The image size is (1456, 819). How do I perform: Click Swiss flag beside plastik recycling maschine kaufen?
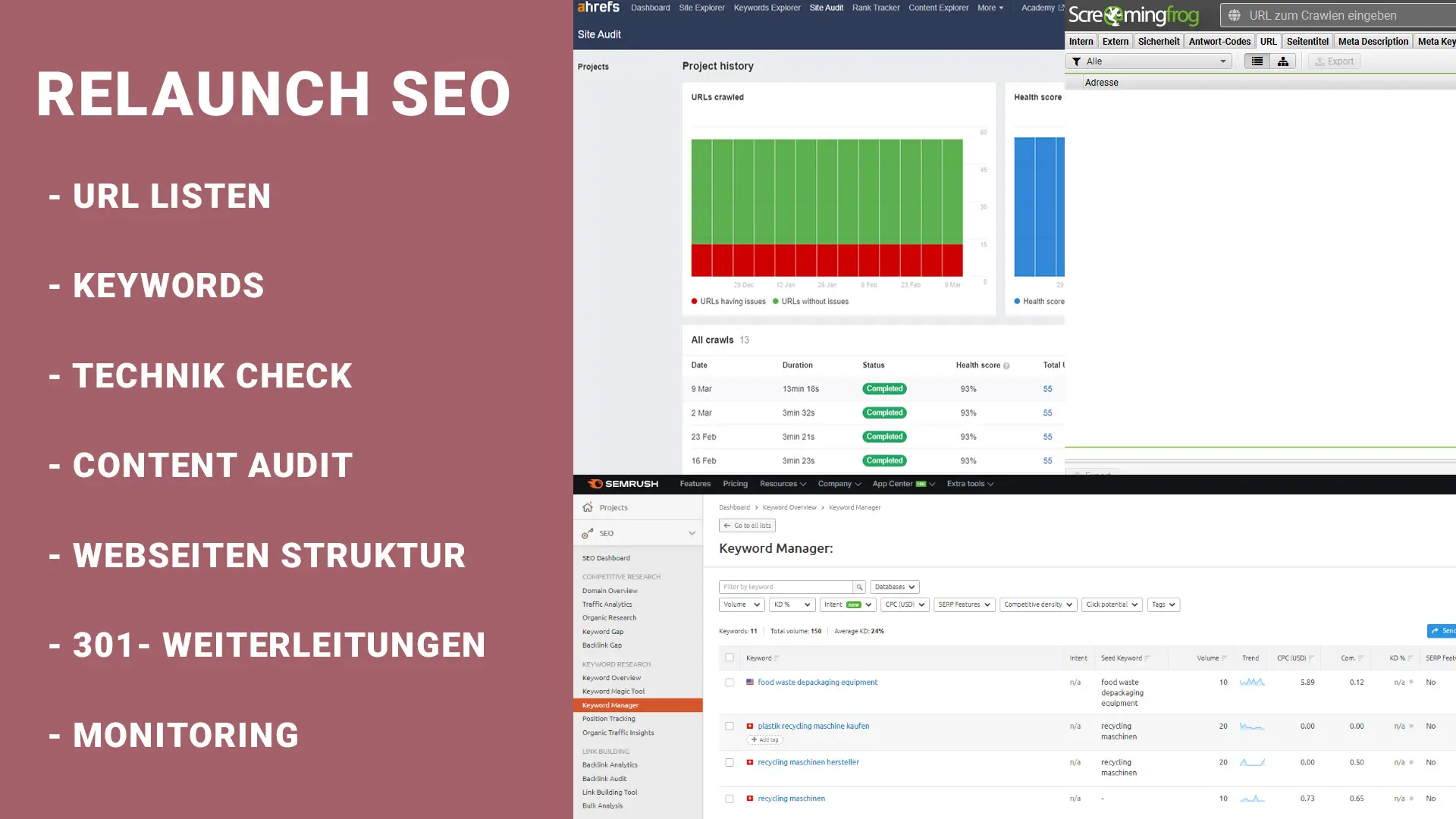750,726
